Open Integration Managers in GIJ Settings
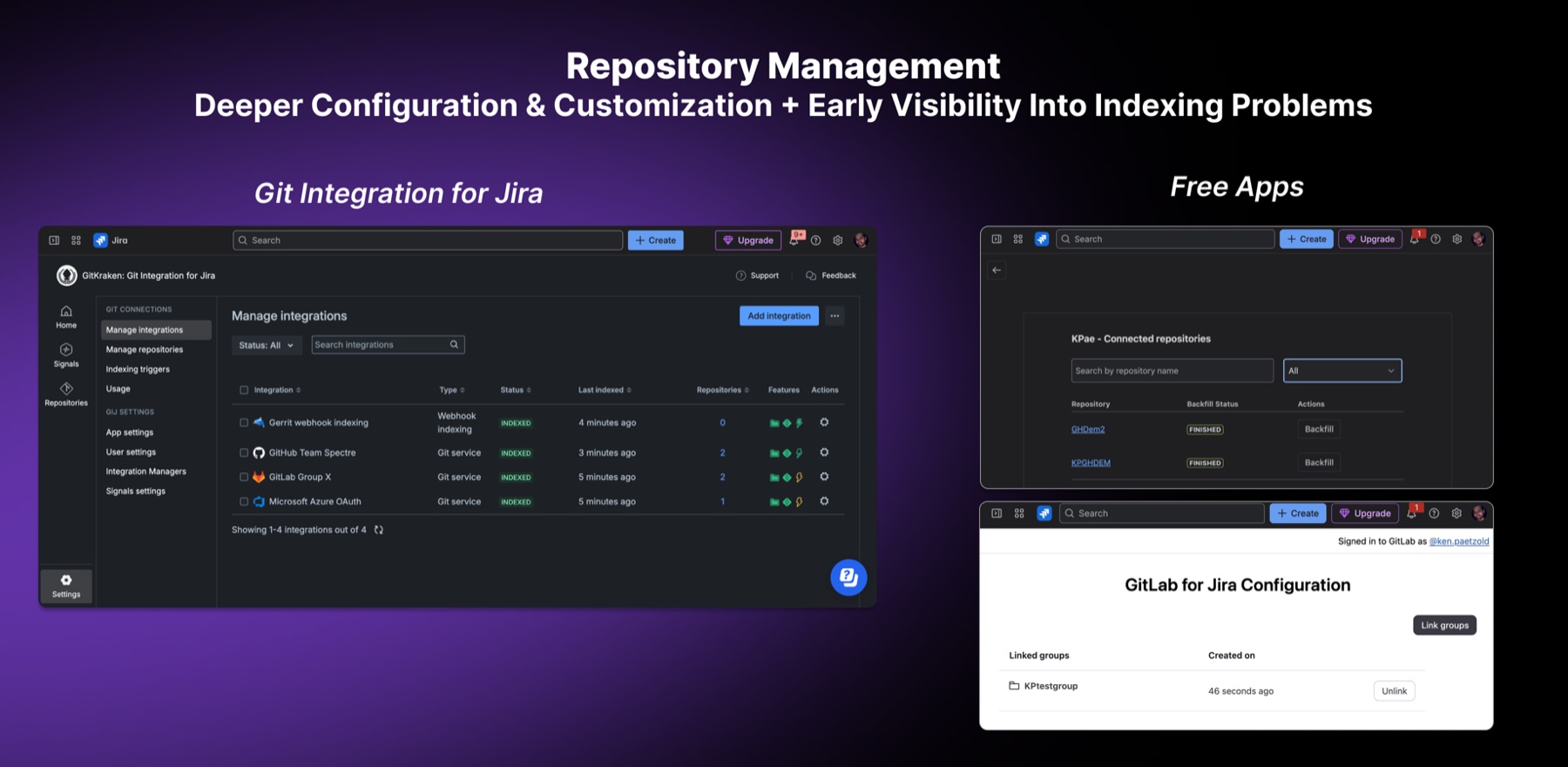This screenshot has width=1568, height=767. pyautogui.click(x=146, y=472)
